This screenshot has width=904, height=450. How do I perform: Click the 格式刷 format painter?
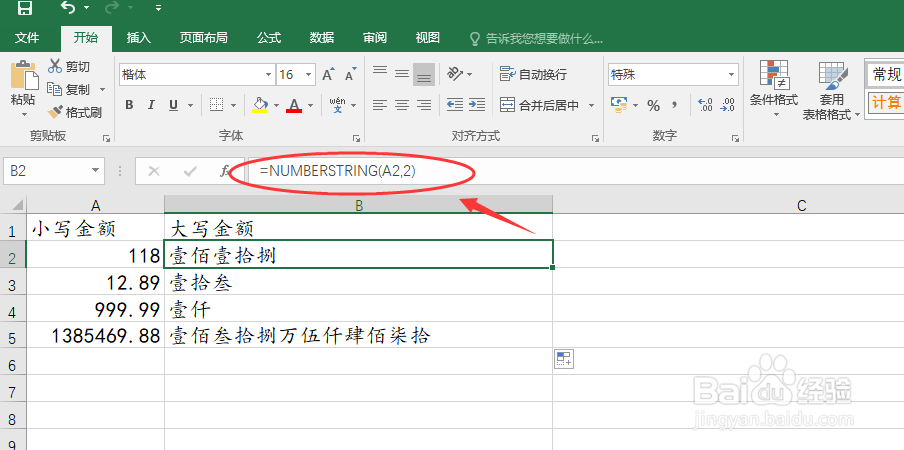pyautogui.click(x=74, y=112)
